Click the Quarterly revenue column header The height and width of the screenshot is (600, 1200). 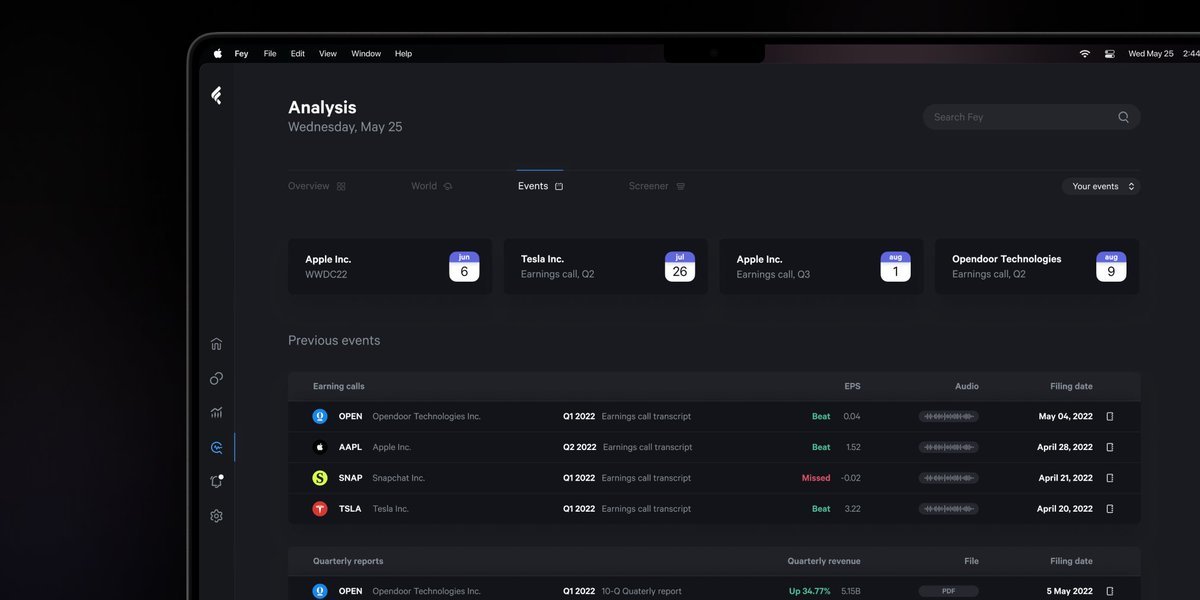824,561
